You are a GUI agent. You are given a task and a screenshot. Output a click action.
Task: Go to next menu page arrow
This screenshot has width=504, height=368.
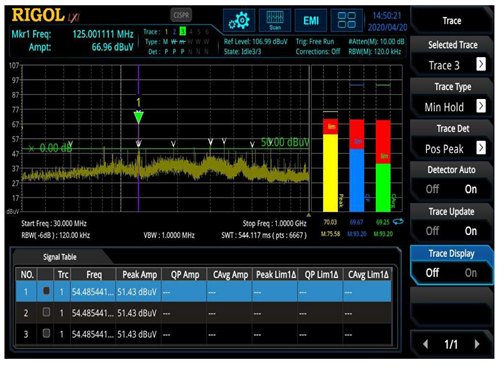(477, 344)
